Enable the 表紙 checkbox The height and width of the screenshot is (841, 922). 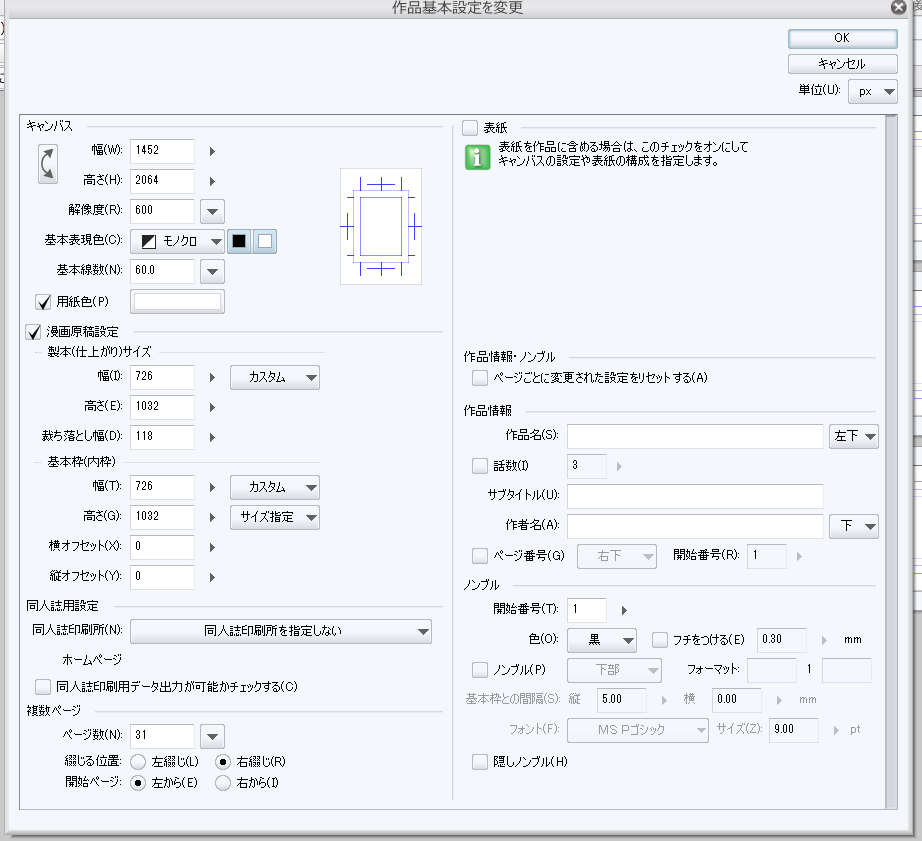tap(470, 128)
